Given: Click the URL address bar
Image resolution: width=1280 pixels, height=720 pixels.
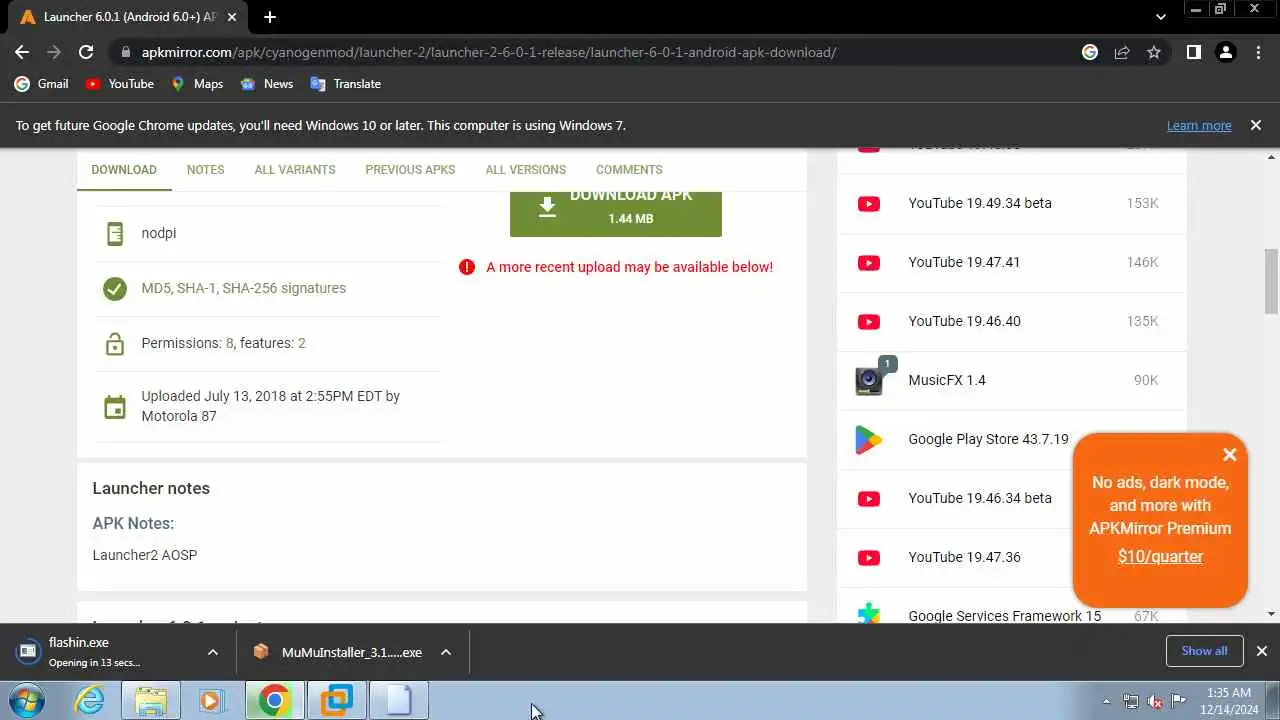Looking at the screenshot, I should (600, 52).
